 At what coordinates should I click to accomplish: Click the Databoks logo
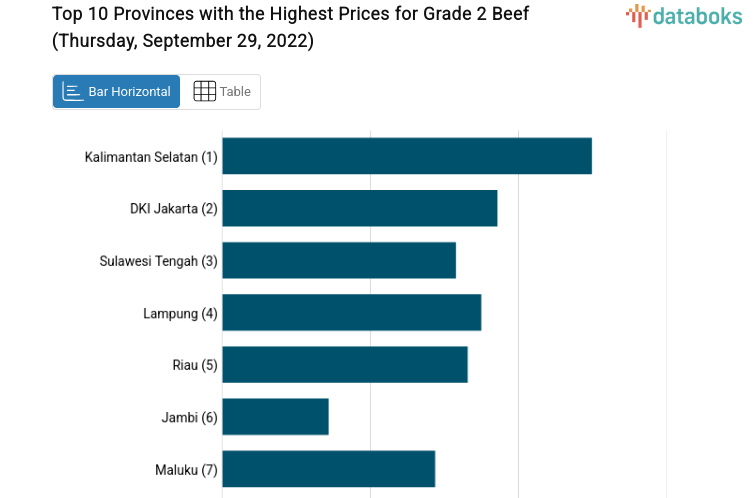tap(685, 15)
